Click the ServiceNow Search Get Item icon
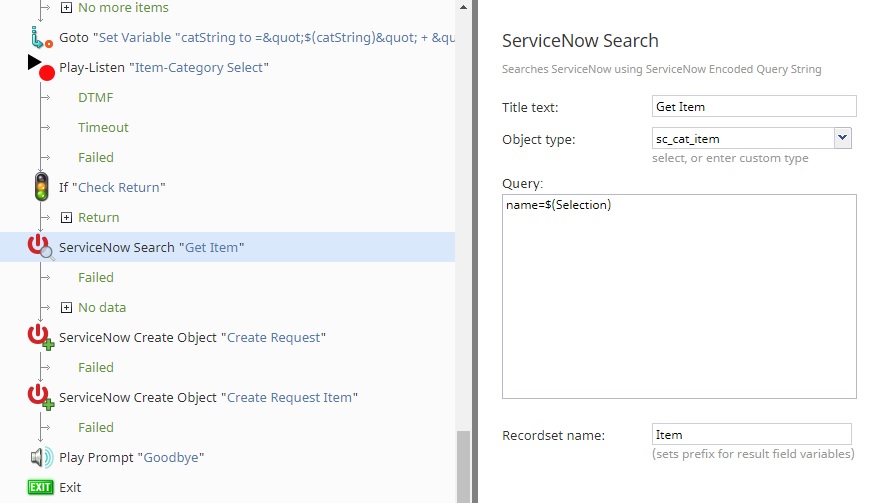 coord(41,247)
